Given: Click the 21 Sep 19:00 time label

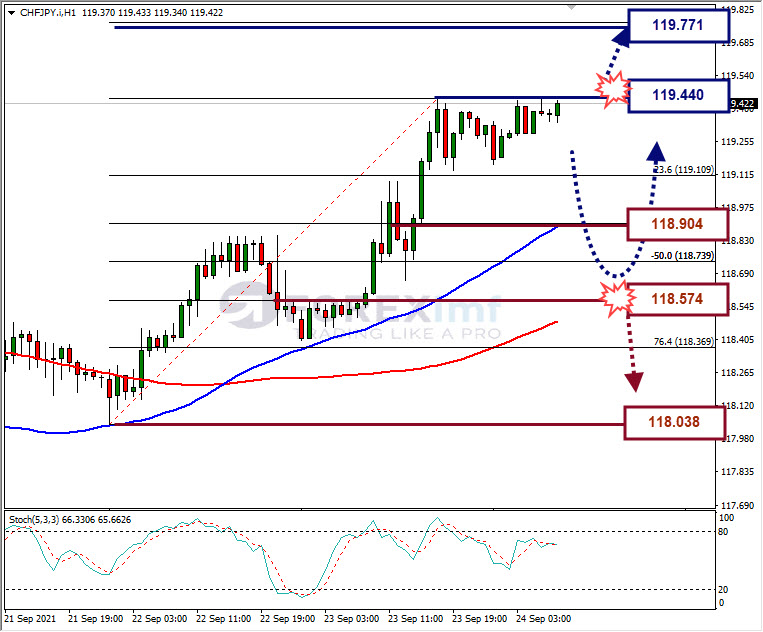Looking at the screenshot, I should click(x=95, y=619).
